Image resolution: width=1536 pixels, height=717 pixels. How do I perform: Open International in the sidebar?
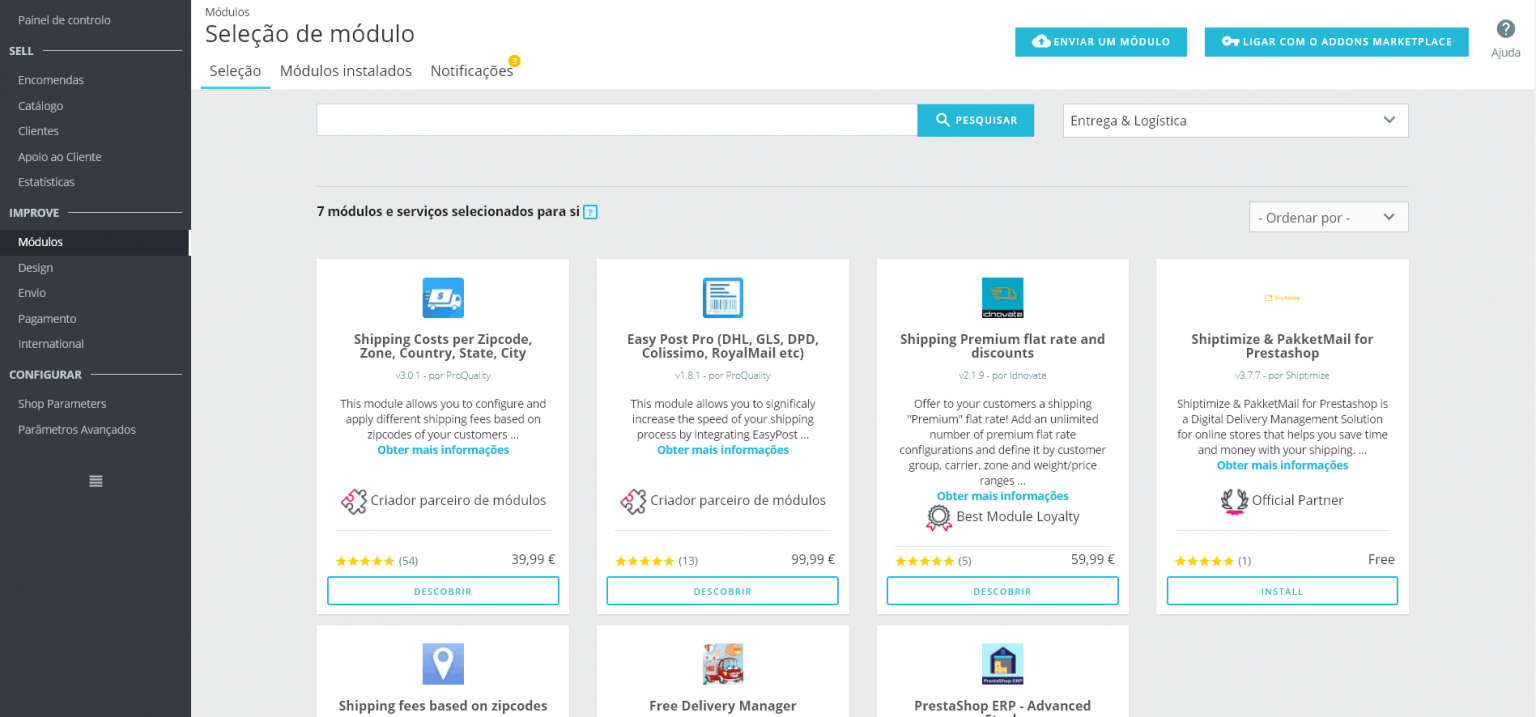[51, 344]
